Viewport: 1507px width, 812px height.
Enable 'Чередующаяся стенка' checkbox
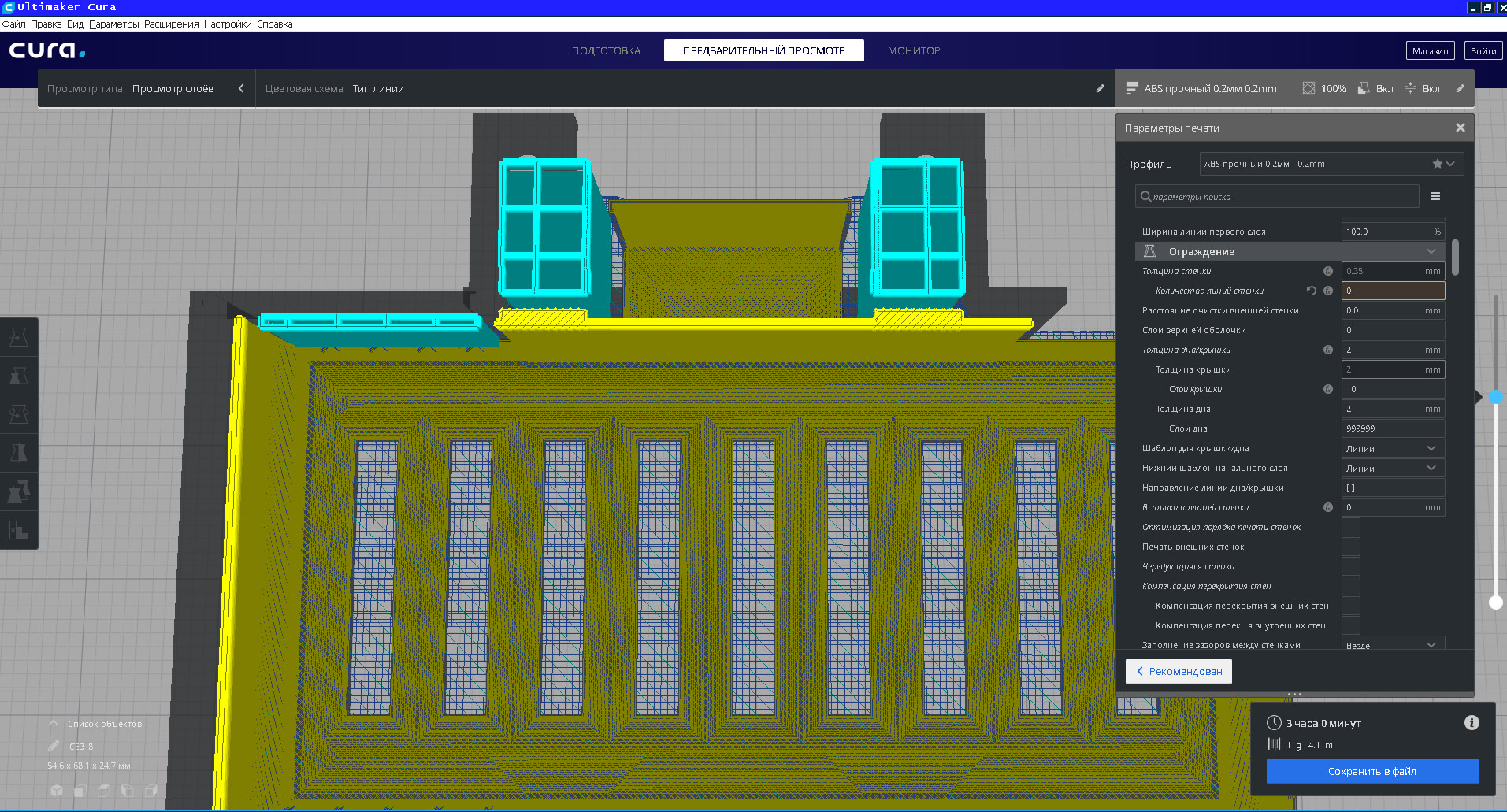tap(1350, 566)
